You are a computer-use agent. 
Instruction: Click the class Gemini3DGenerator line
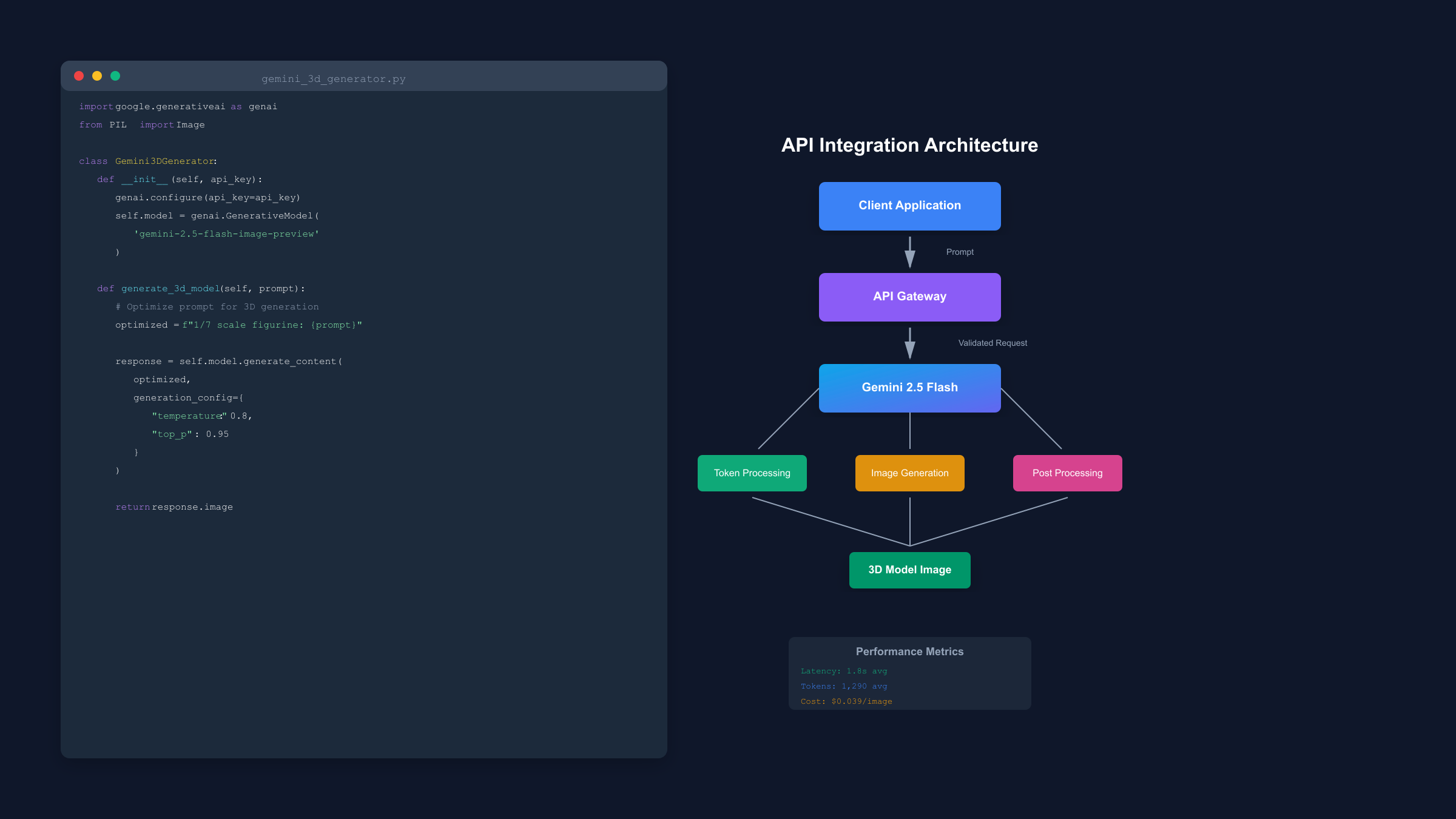pyautogui.click(x=148, y=161)
